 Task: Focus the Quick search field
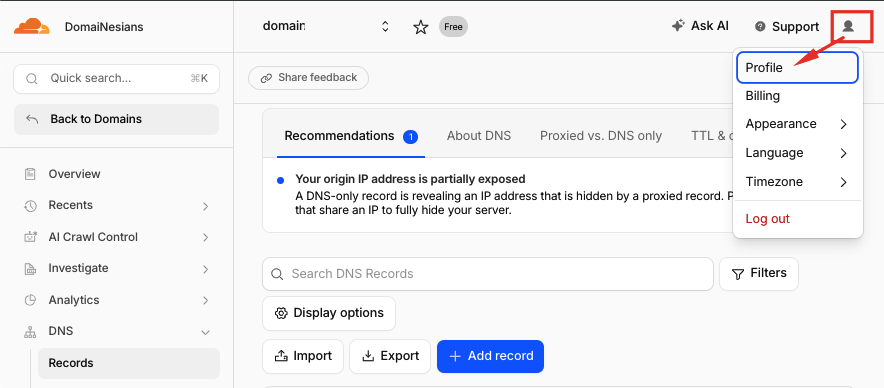tap(116, 78)
